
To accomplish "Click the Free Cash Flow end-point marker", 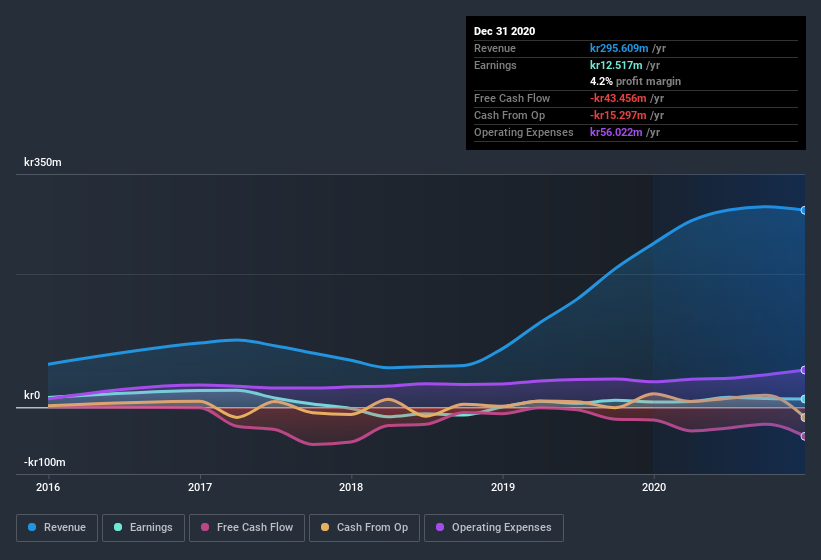I will click(804, 436).
